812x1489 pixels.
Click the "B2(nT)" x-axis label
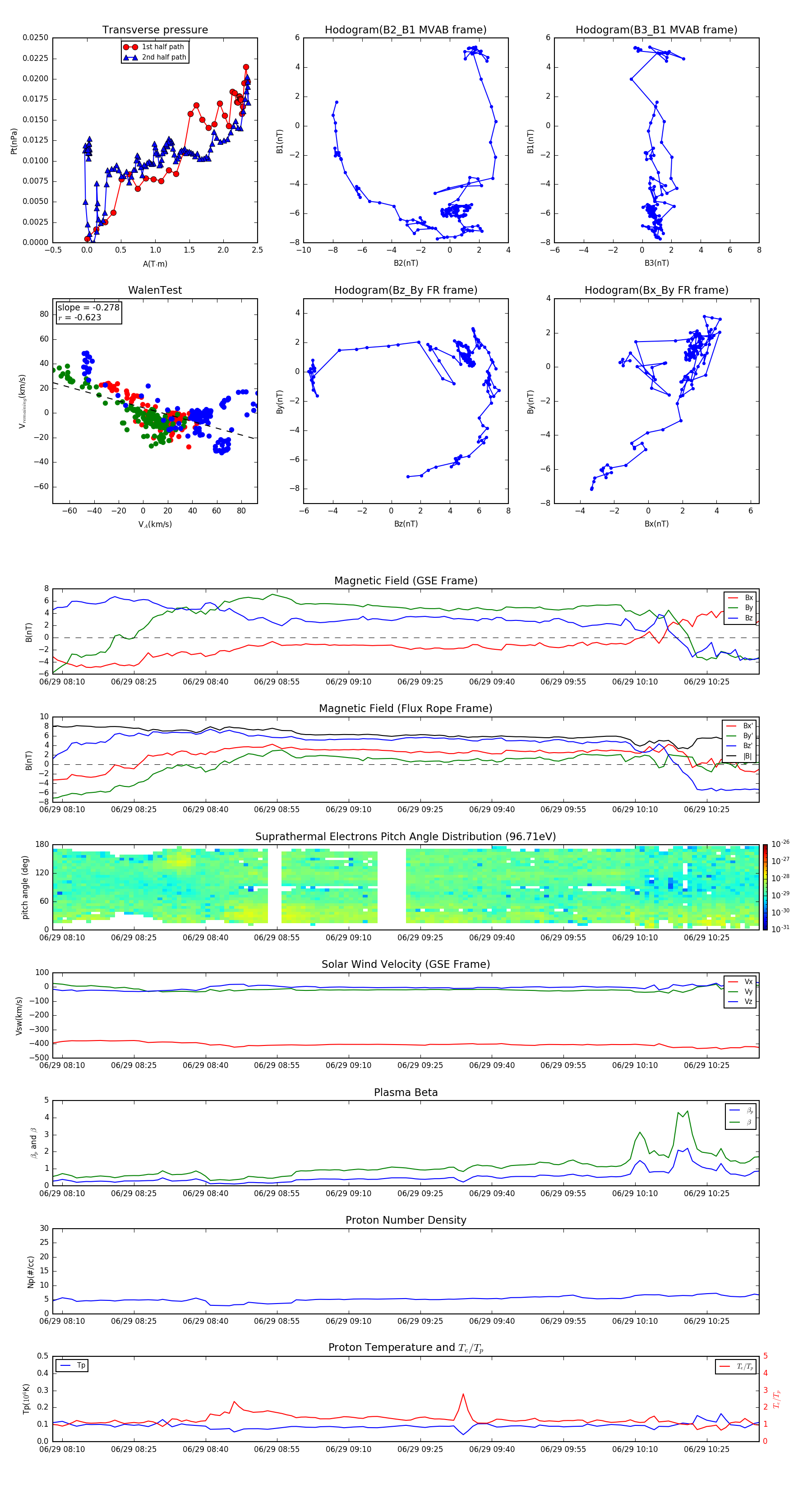pyautogui.click(x=406, y=263)
